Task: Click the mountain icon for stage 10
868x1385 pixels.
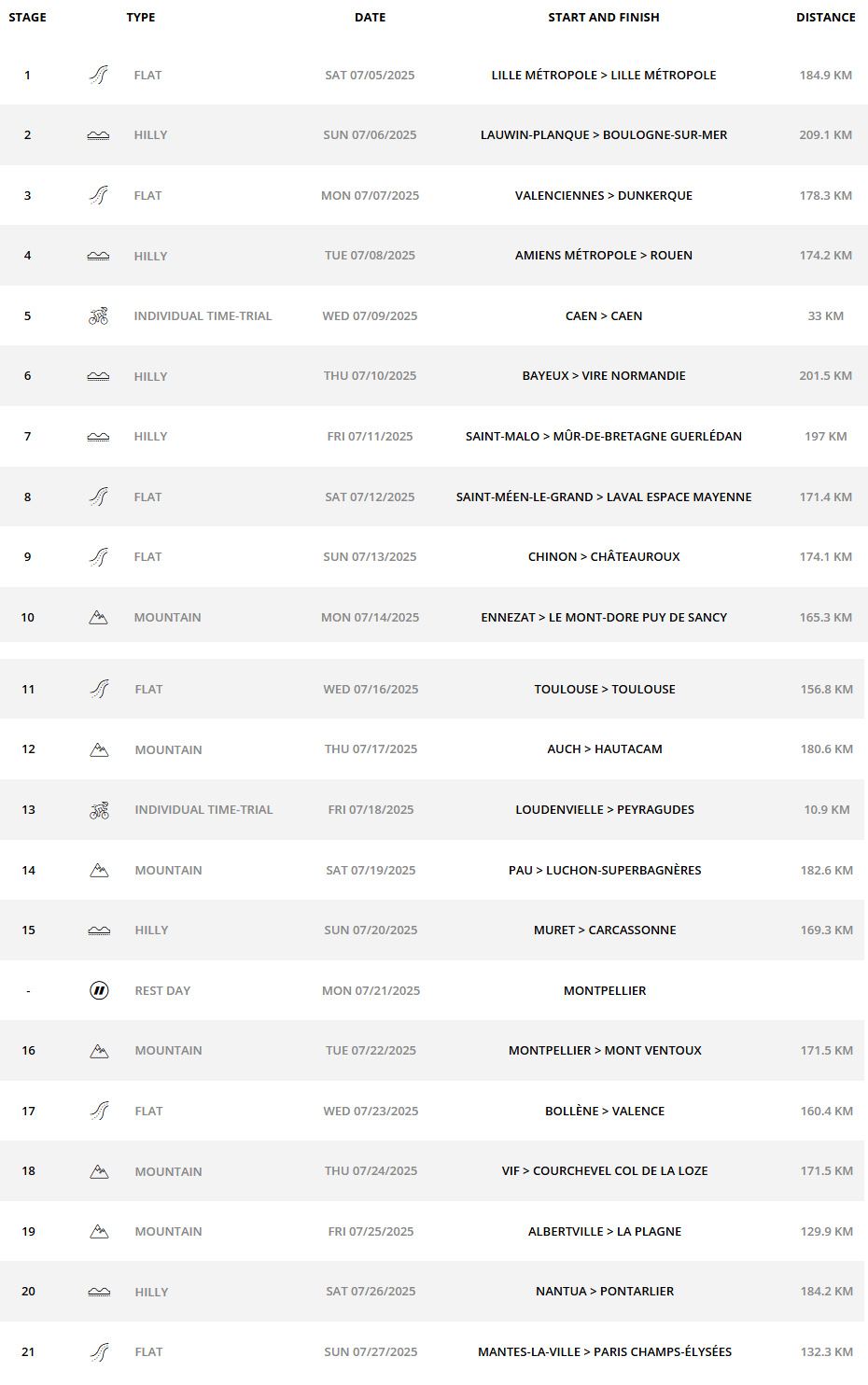Action: (x=98, y=617)
